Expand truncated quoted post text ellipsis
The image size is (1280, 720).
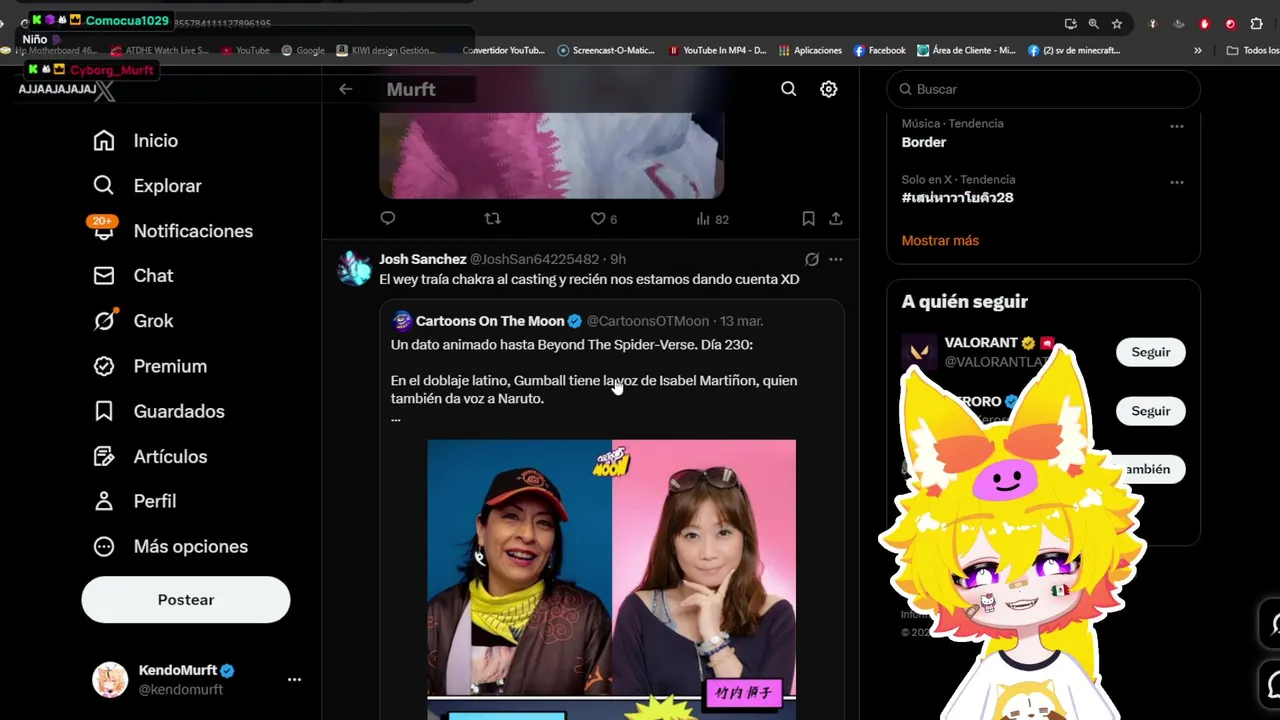tap(396, 418)
